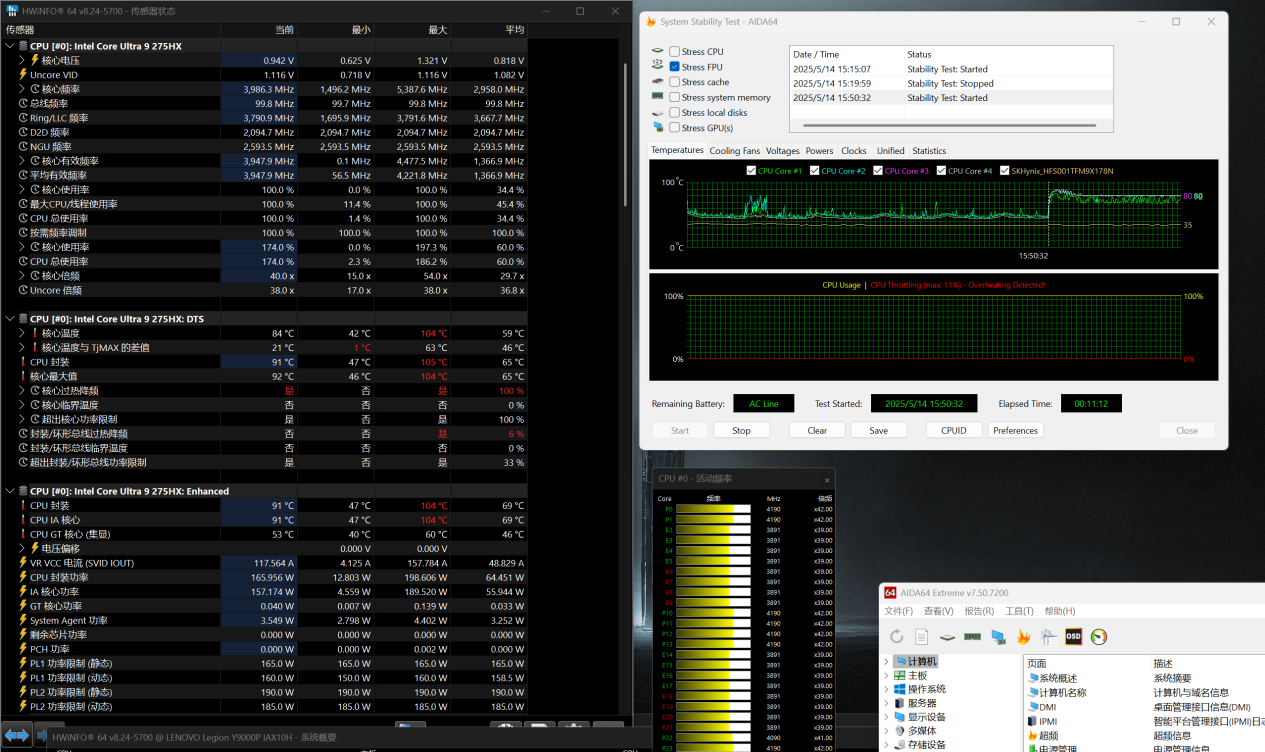This screenshot has height=752, width=1265.
Task: Click the CPU chip toolbar icon
Action: (x=947, y=637)
